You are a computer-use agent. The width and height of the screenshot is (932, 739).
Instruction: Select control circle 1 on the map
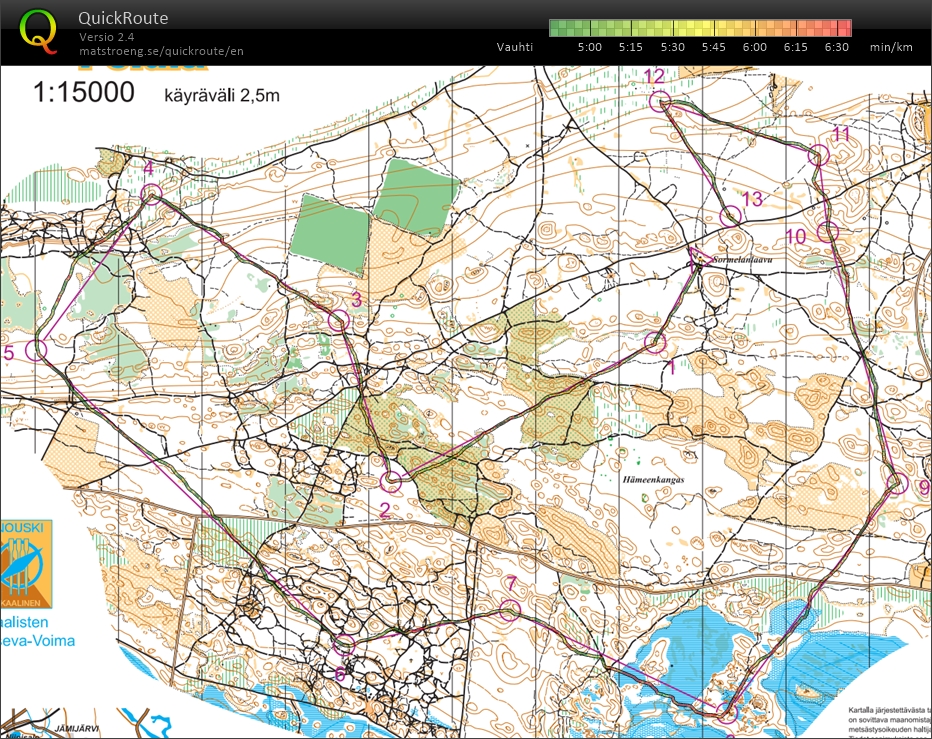click(x=654, y=343)
